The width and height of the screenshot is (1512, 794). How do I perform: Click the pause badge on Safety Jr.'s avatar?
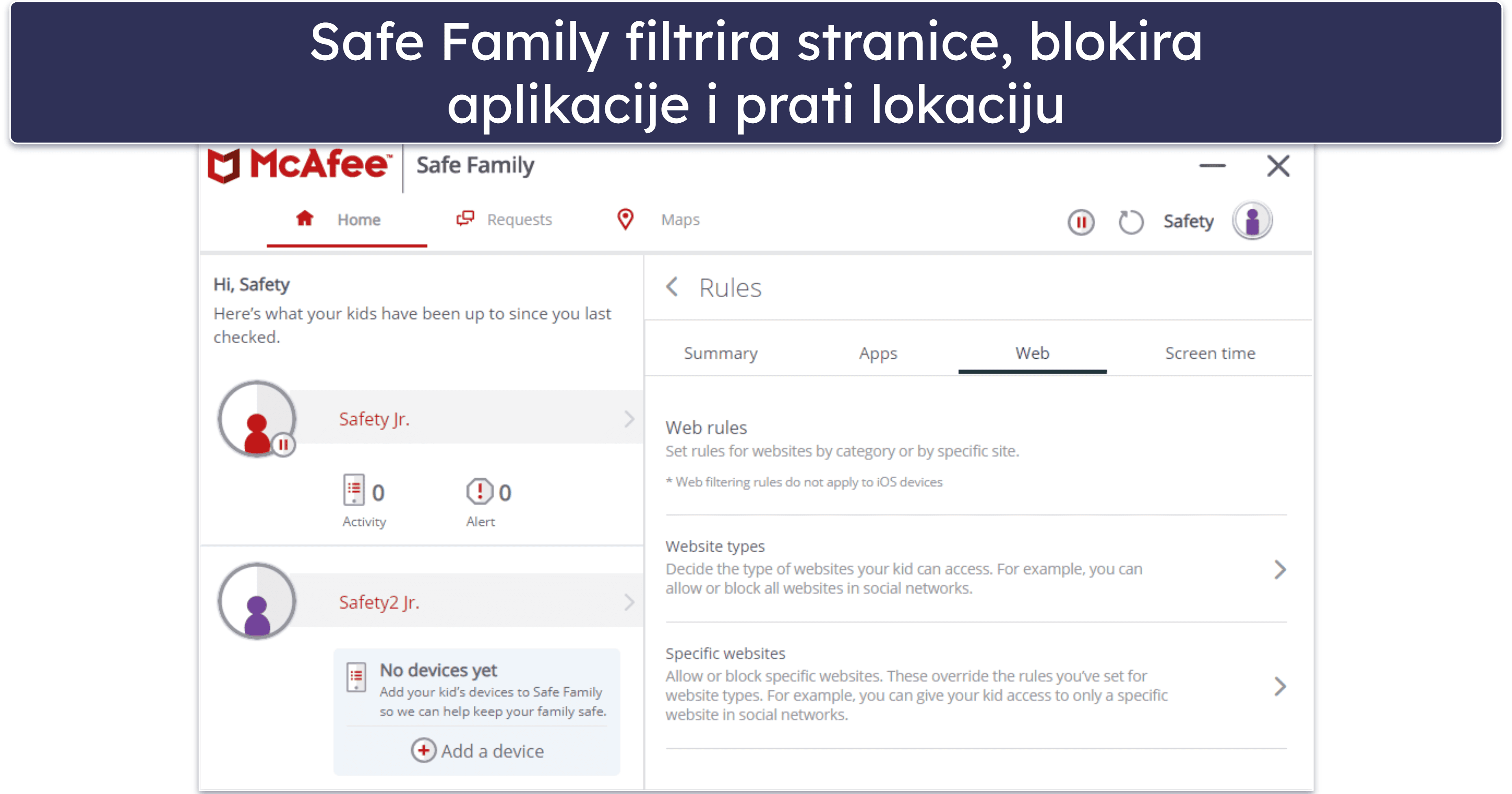[x=284, y=445]
